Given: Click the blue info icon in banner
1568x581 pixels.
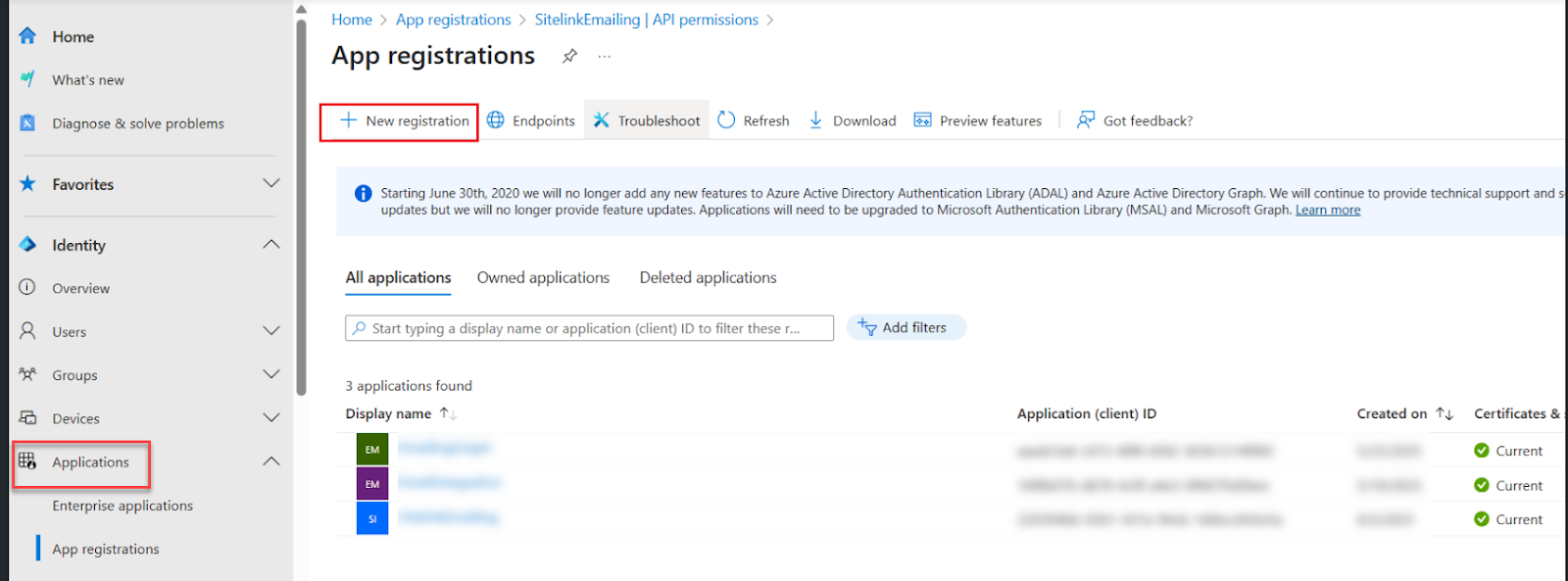Looking at the screenshot, I should 363,193.
